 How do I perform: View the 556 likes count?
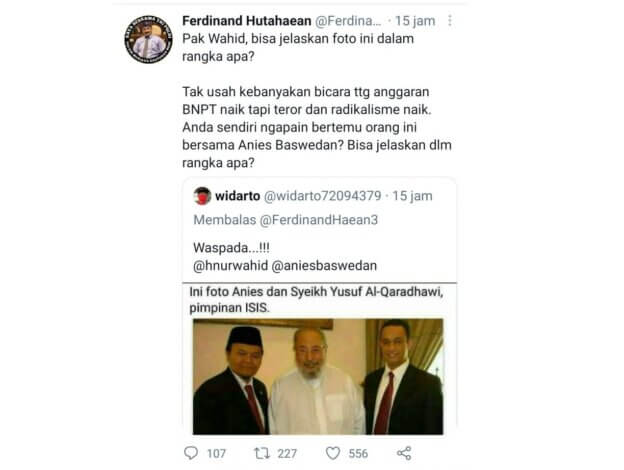[x=358, y=453]
